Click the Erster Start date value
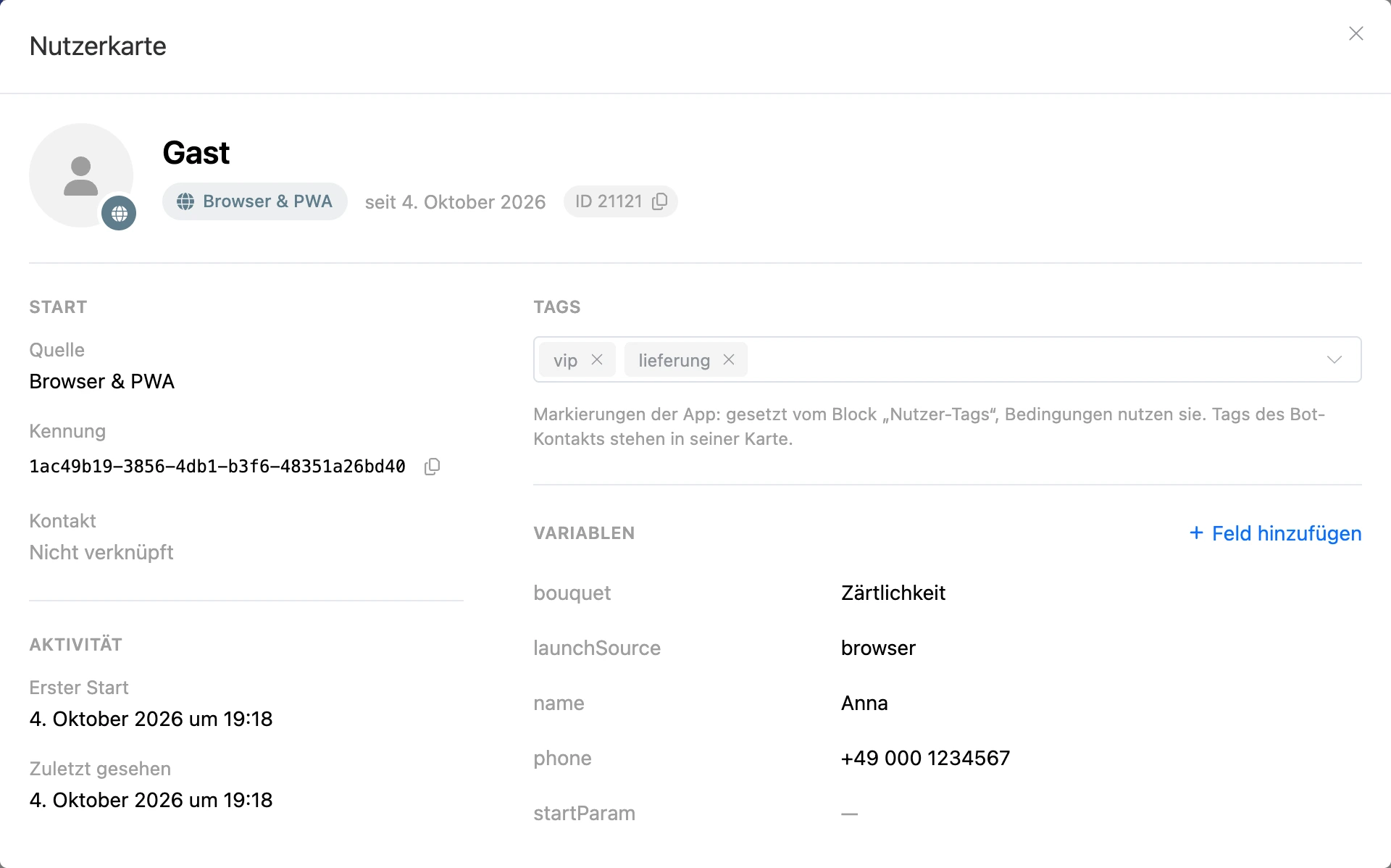The image size is (1391, 868). pos(151,719)
